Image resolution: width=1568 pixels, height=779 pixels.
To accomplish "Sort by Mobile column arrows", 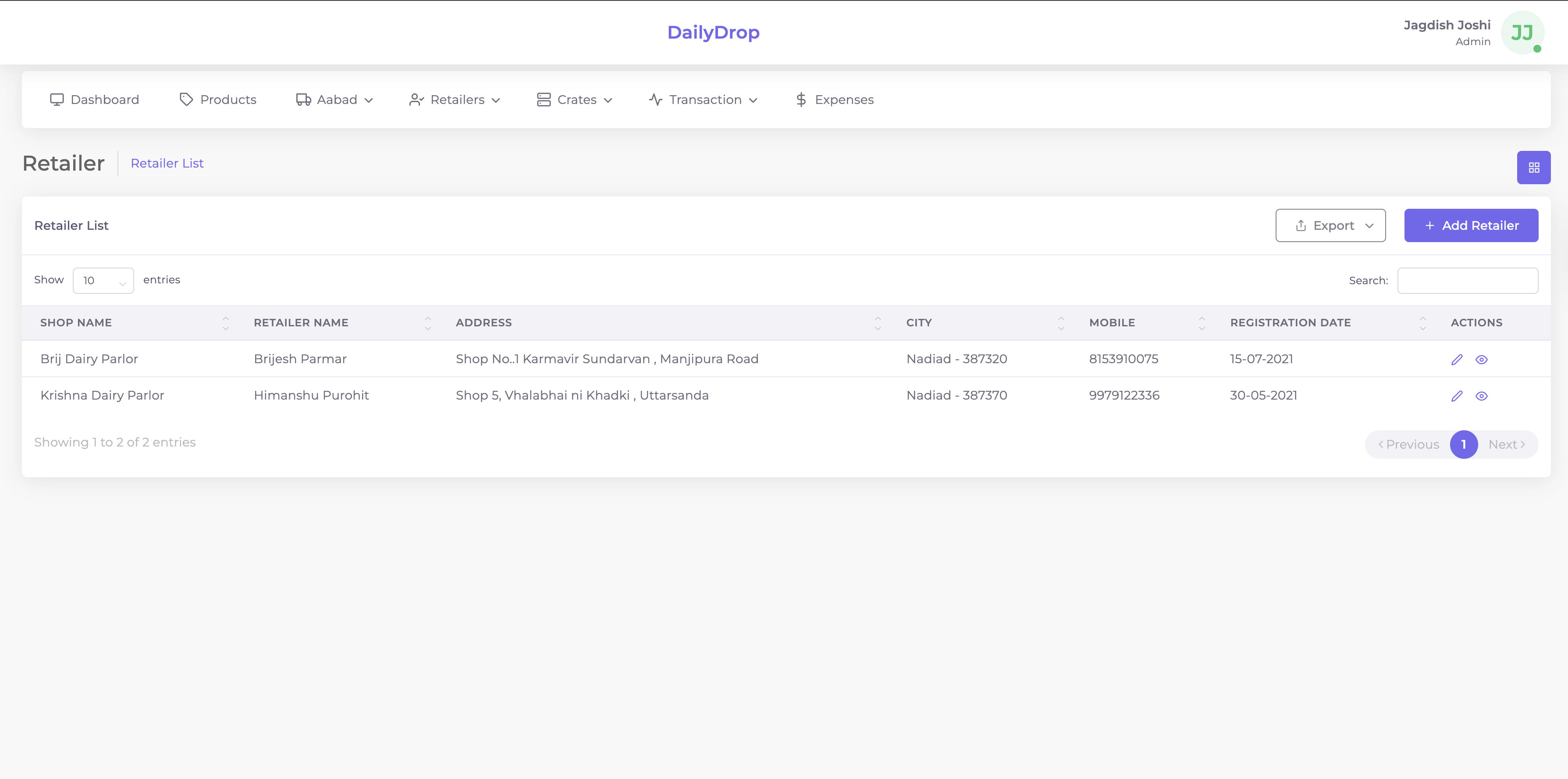I will (x=1202, y=323).
